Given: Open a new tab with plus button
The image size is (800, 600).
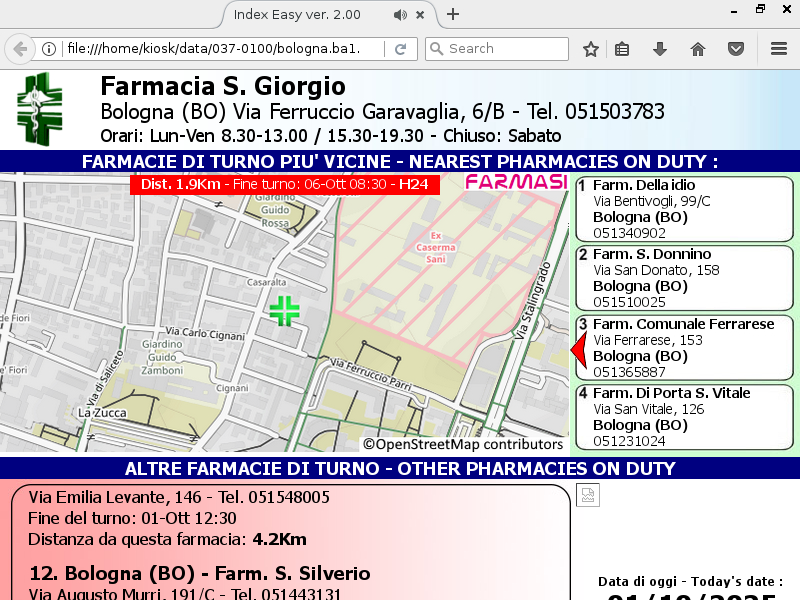Looking at the screenshot, I should coord(453,14).
